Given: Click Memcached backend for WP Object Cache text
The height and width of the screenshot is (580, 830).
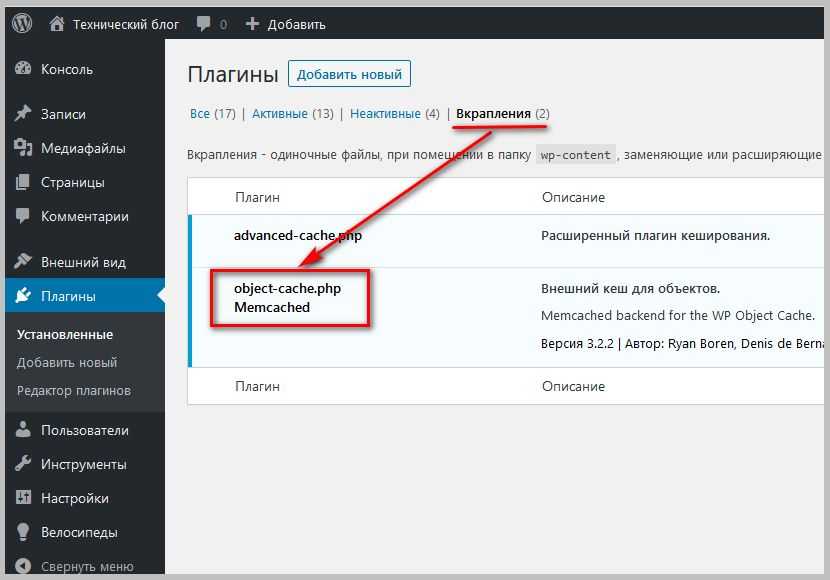Looking at the screenshot, I should coord(678,315).
